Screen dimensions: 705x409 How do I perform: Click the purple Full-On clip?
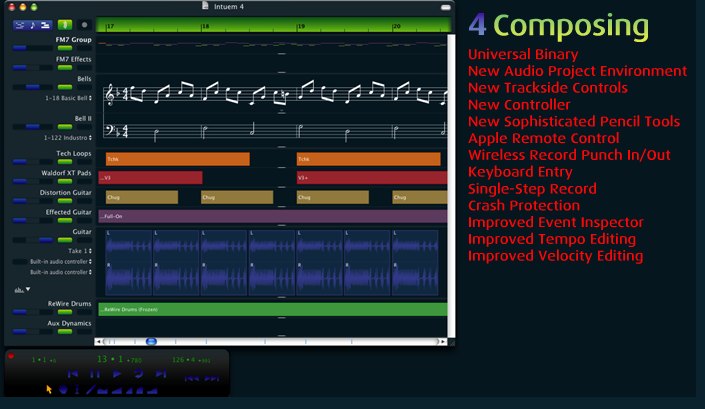(x=272, y=216)
